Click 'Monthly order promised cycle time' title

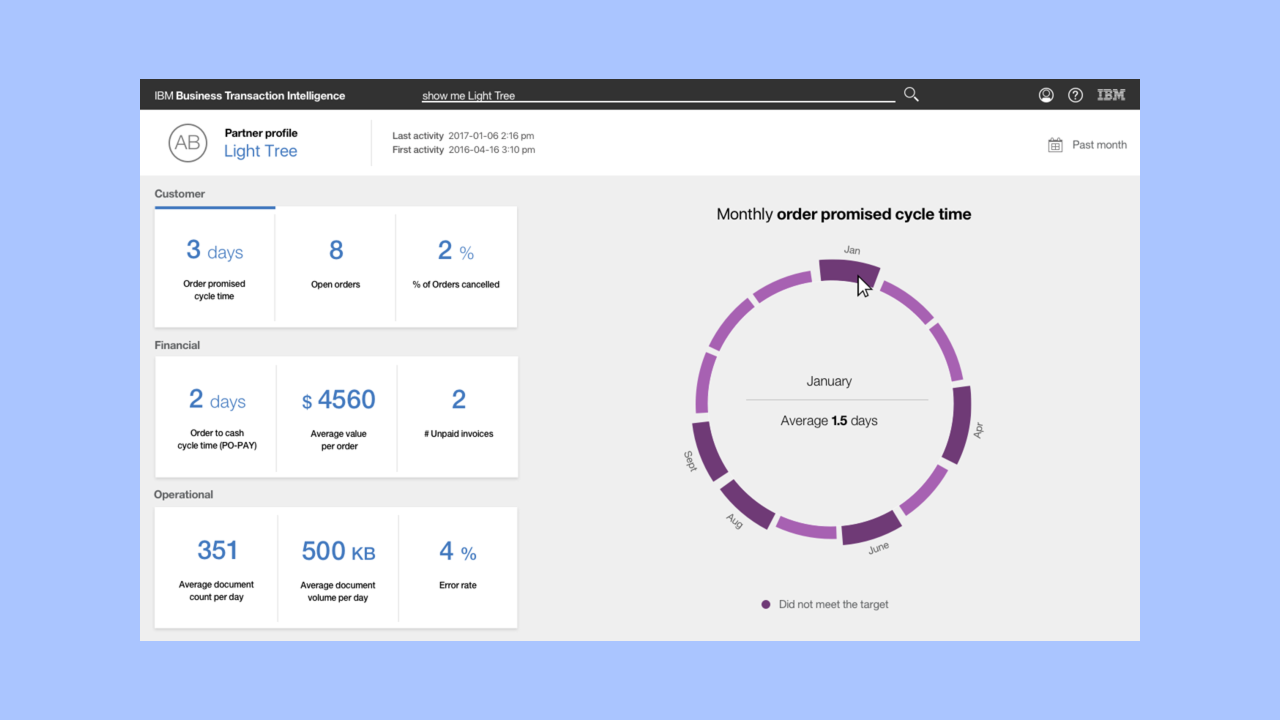(x=844, y=214)
